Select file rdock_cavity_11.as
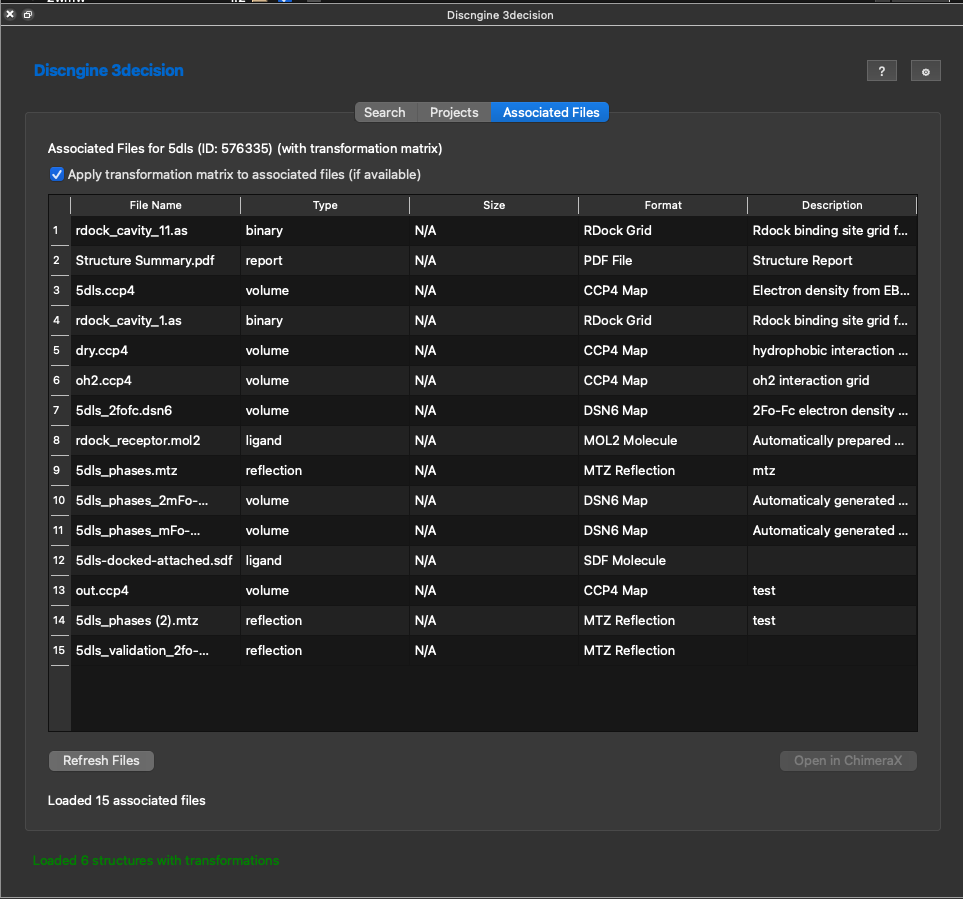Screen dimensions: 963x899 pyautogui.click(x=155, y=230)
